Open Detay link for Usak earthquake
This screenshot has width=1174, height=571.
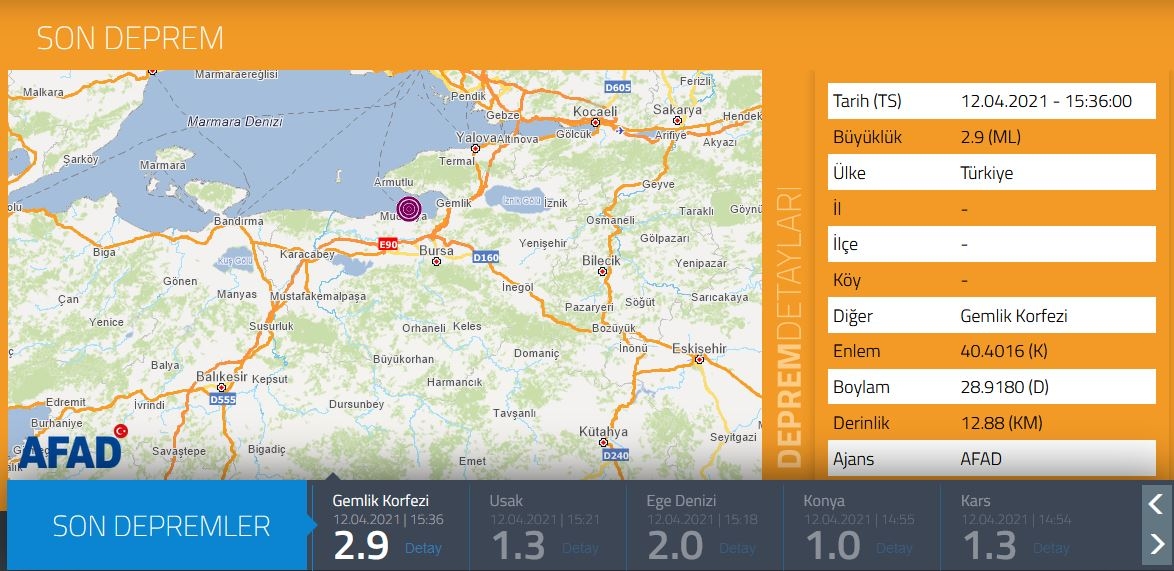click(580, 548)
